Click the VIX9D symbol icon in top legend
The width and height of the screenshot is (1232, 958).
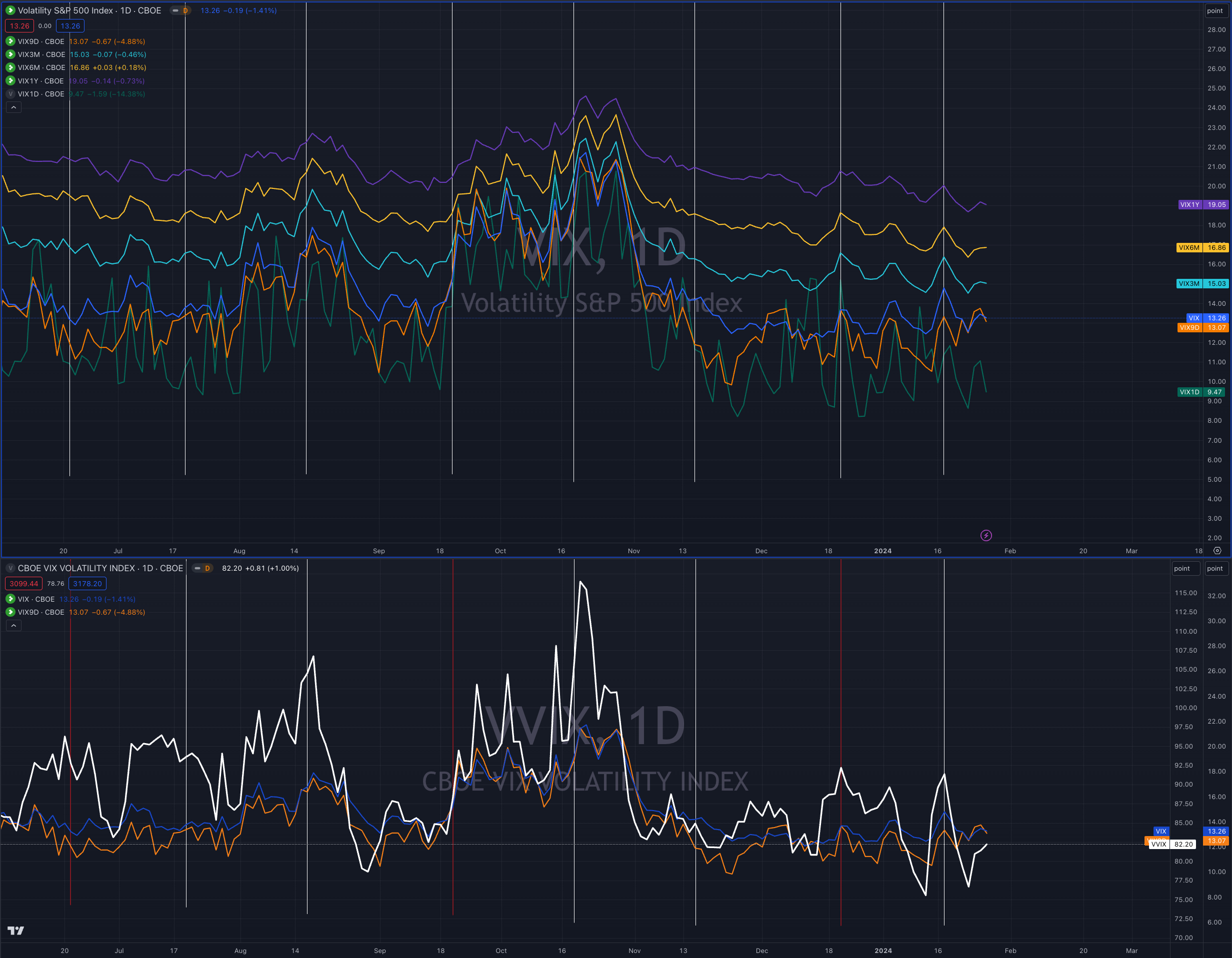10,41
